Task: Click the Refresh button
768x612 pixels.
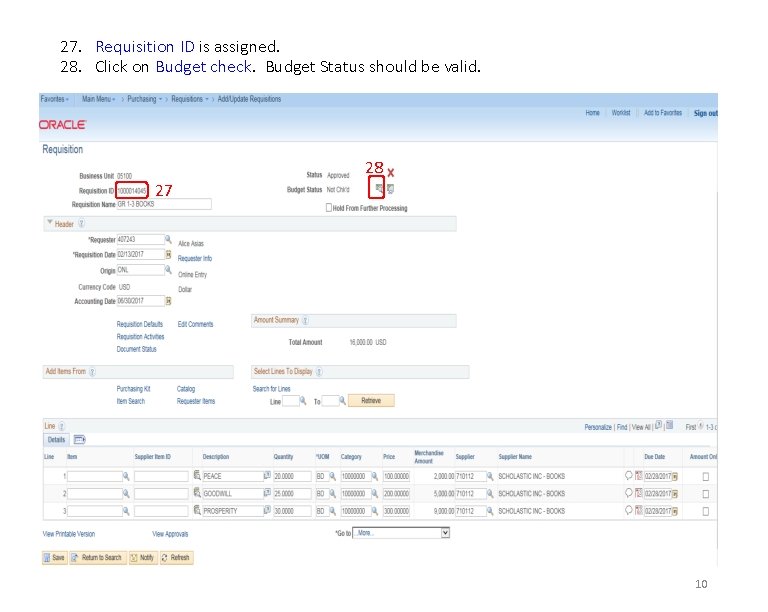Action: click(x=176, y=558)
